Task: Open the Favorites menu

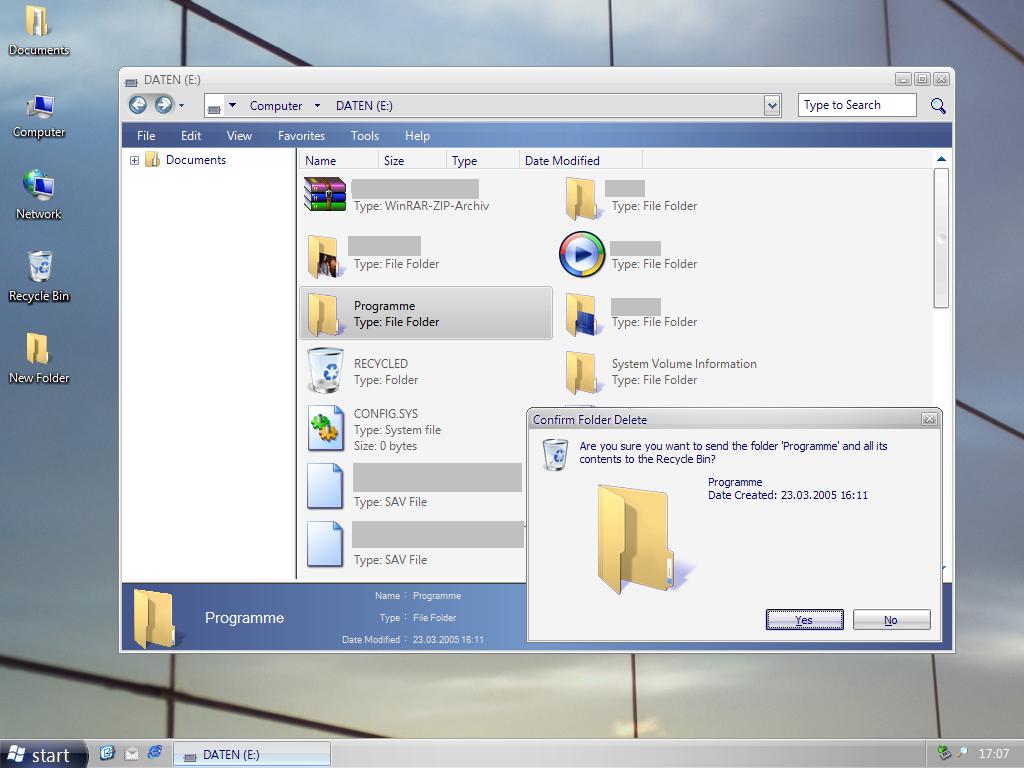Action: point(301,136)
